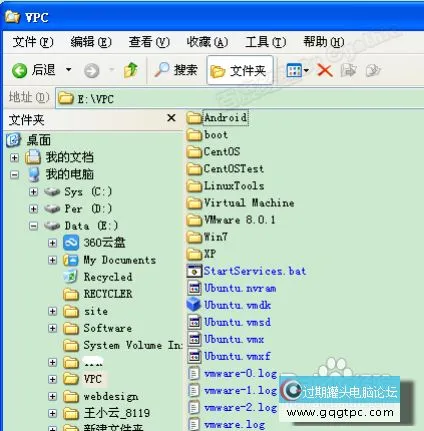This screenshot has width=424, height=431.
Task: Click the 我的文档 documents icon
Action: 33,157
